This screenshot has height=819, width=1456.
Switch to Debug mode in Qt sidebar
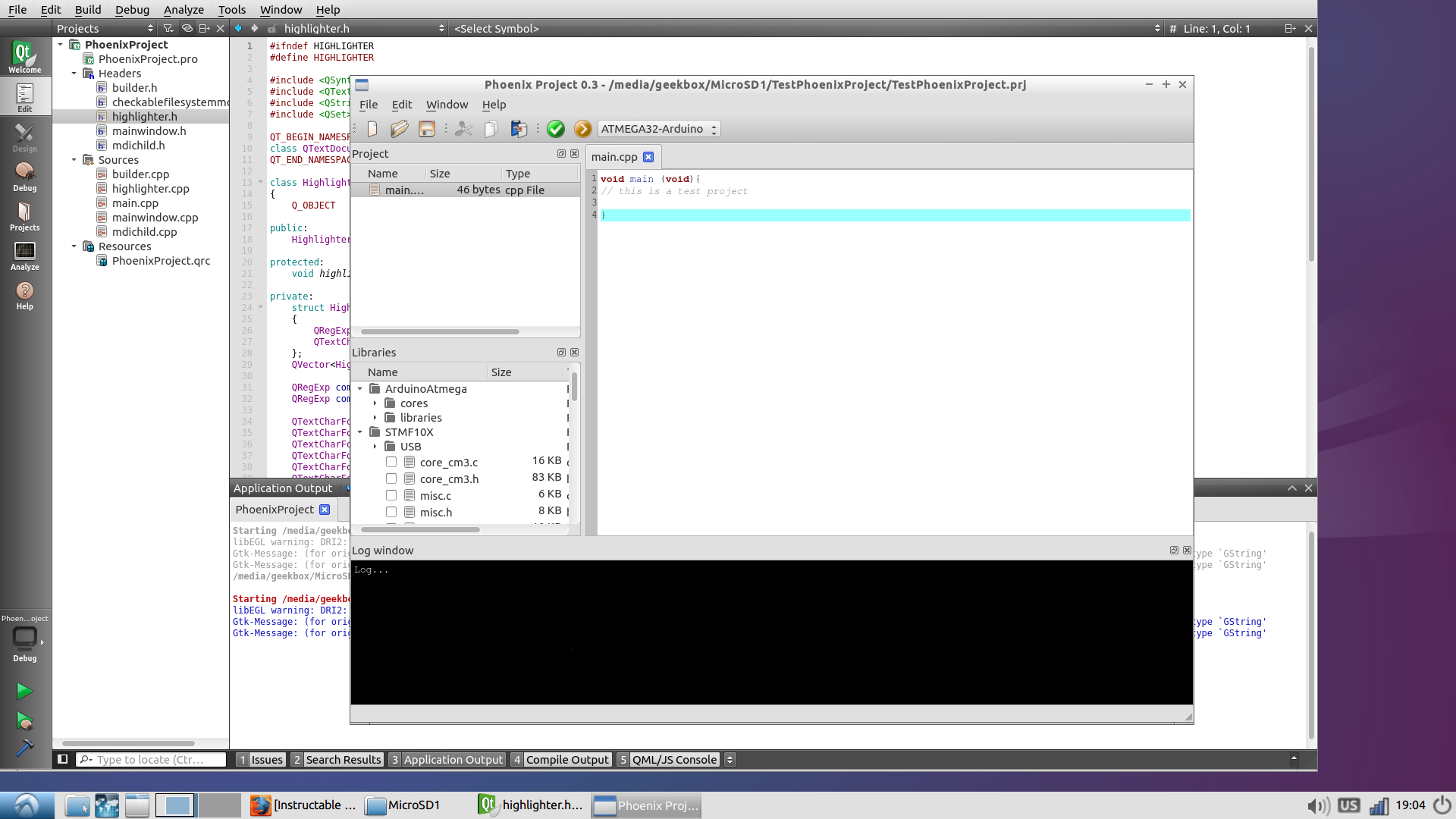click(x=24, y=177)
